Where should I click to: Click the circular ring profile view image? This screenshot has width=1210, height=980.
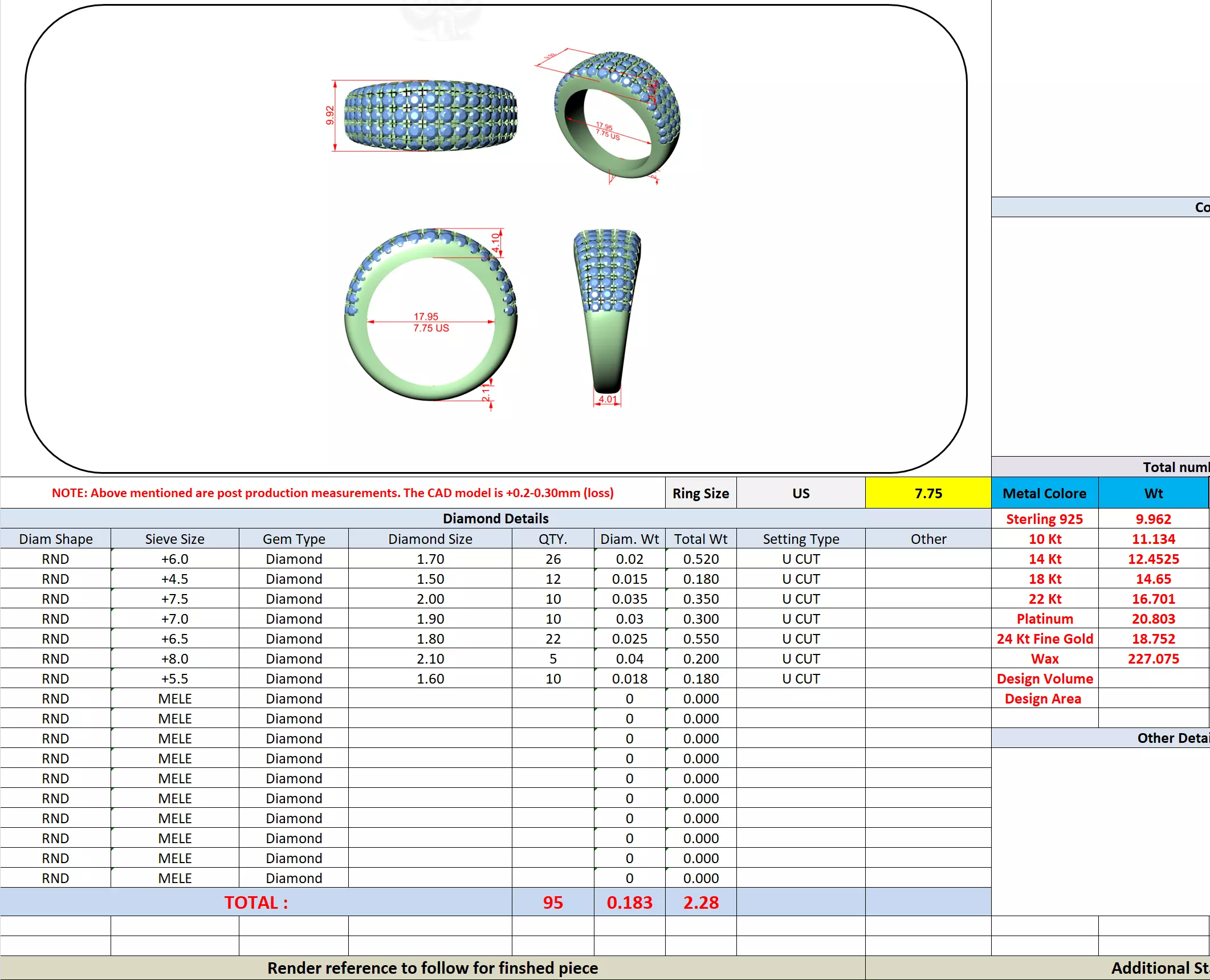[430, 315]
